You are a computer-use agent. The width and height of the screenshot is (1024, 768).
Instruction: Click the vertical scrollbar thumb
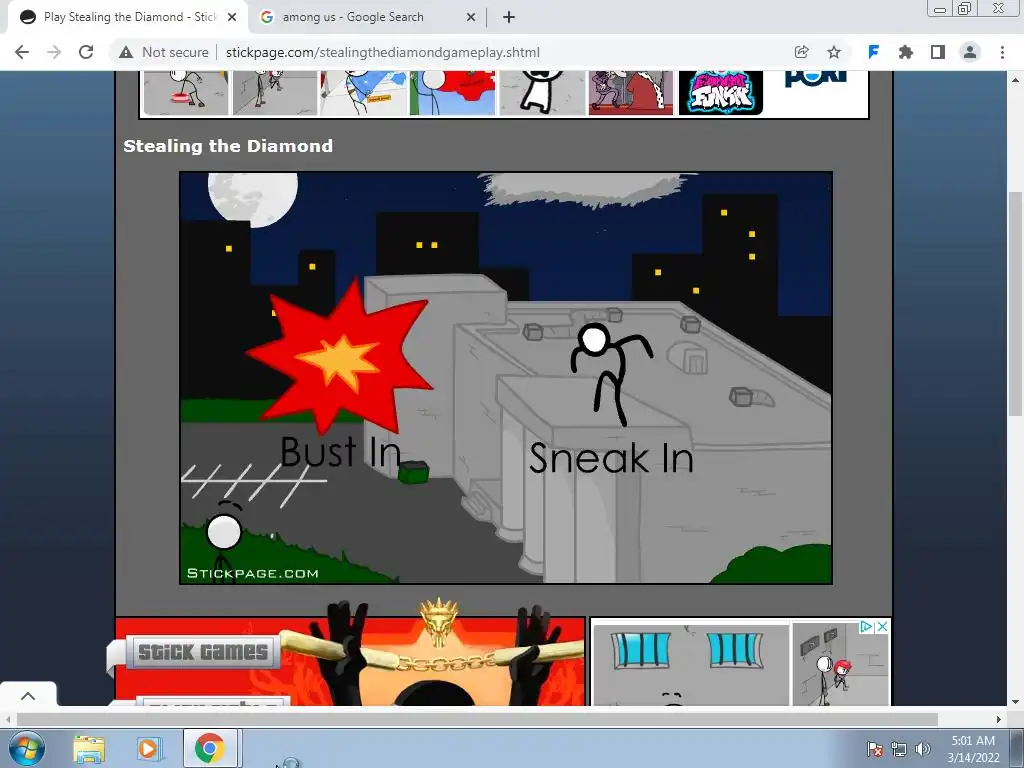[x=1015, y=304]
